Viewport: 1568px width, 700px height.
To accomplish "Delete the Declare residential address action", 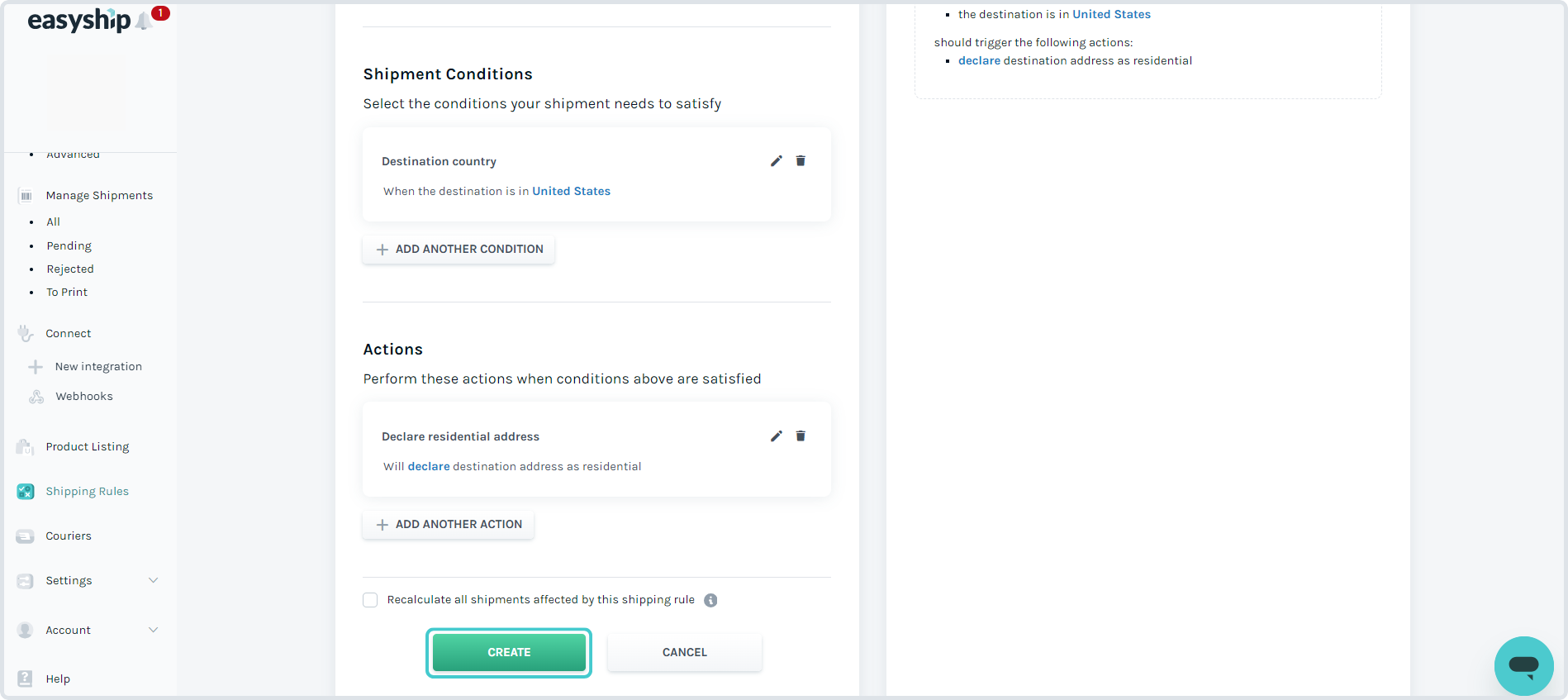I will click(801, 436).
